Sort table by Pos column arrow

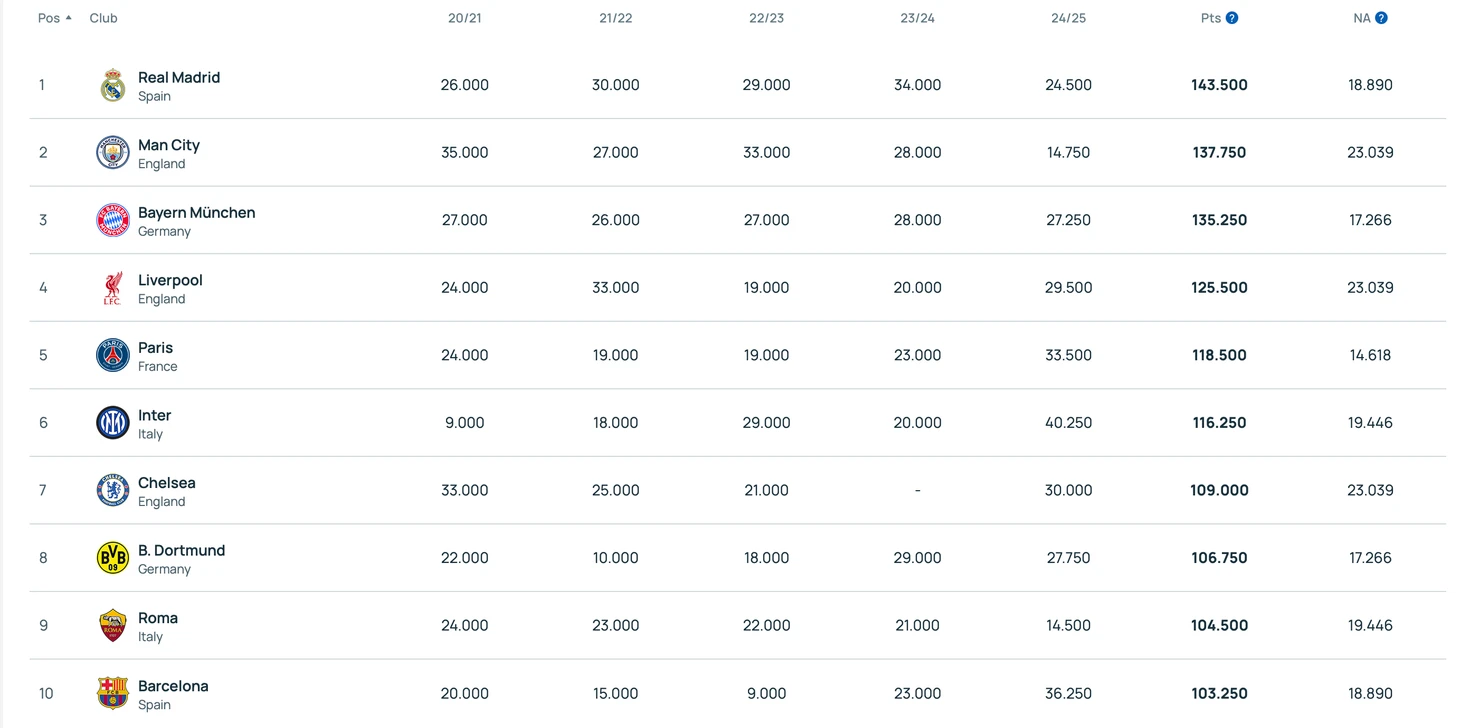(x=68, y=18)
